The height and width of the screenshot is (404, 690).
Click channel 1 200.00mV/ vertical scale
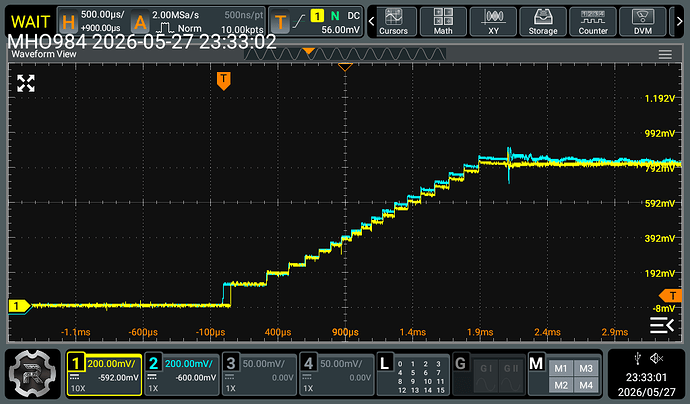[111, 364]
